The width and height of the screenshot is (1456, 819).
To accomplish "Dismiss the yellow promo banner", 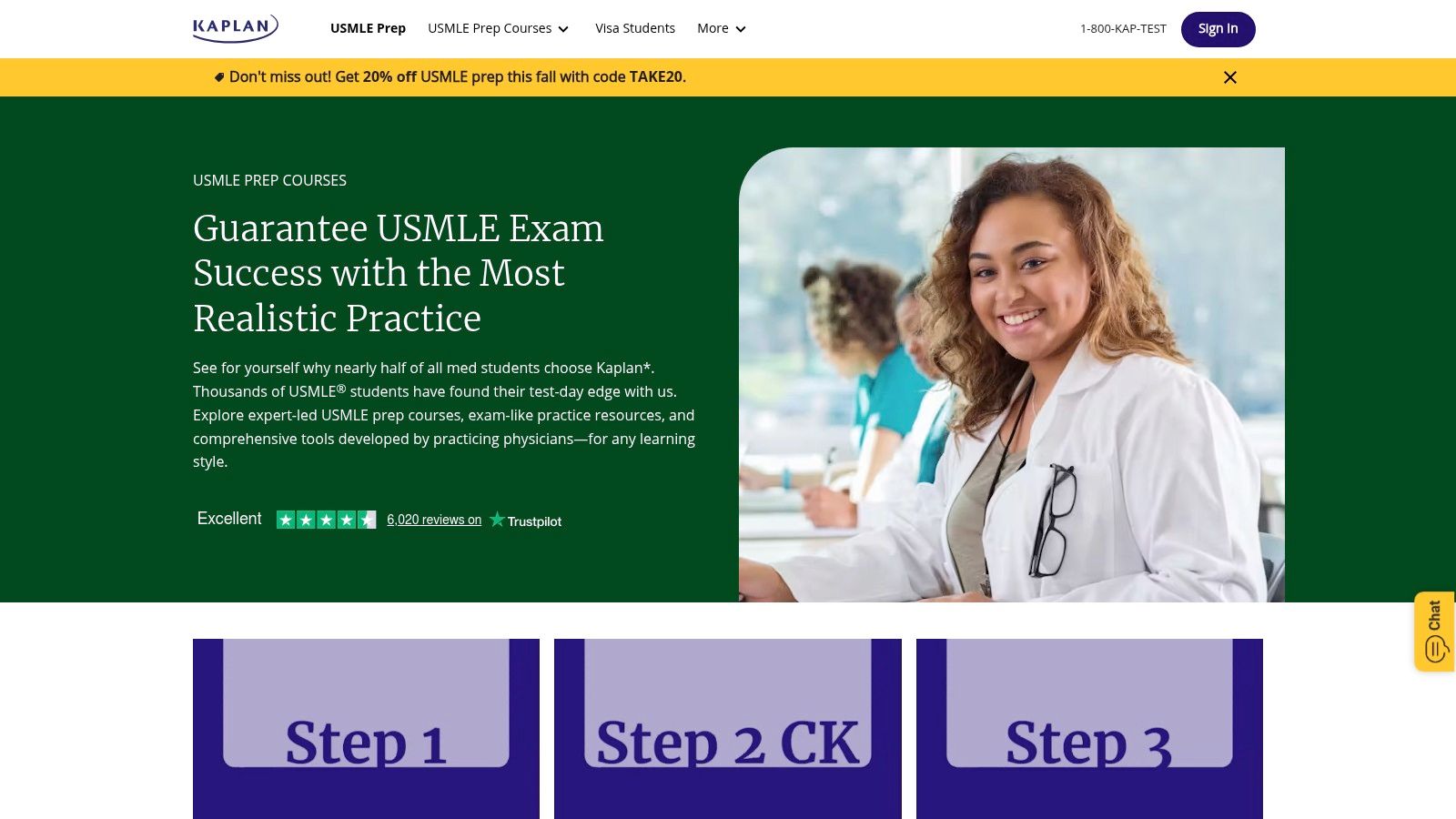I will click(x=1230, y=77).
